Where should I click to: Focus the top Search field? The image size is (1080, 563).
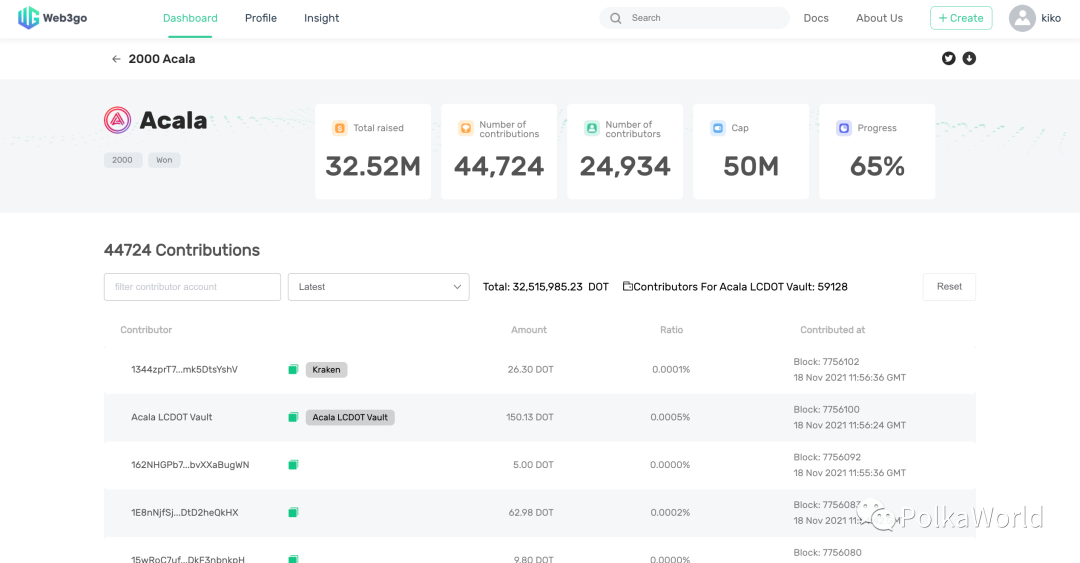click(x=694, y=18)
